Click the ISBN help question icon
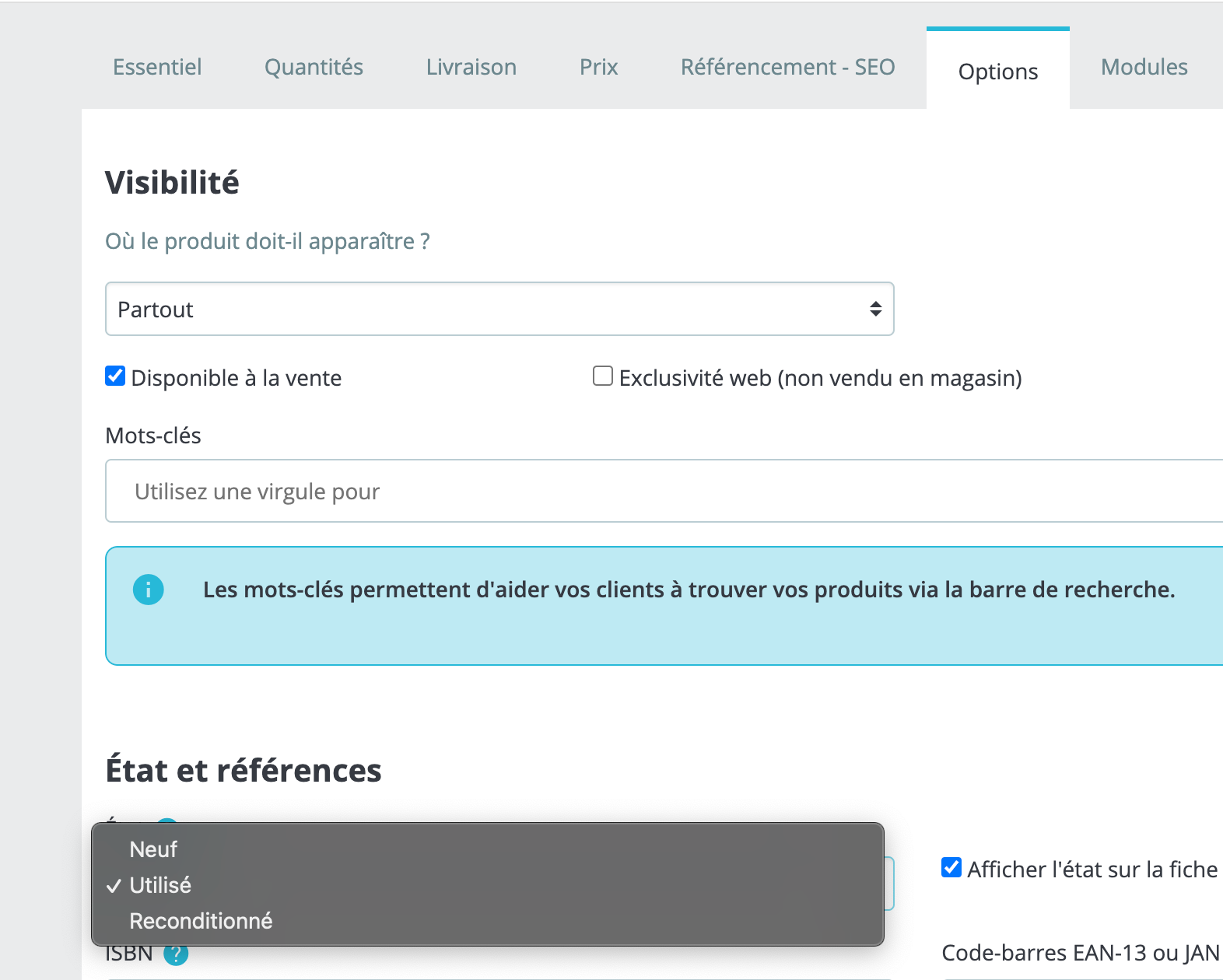 pyautogui.click(x=176, y=954)
